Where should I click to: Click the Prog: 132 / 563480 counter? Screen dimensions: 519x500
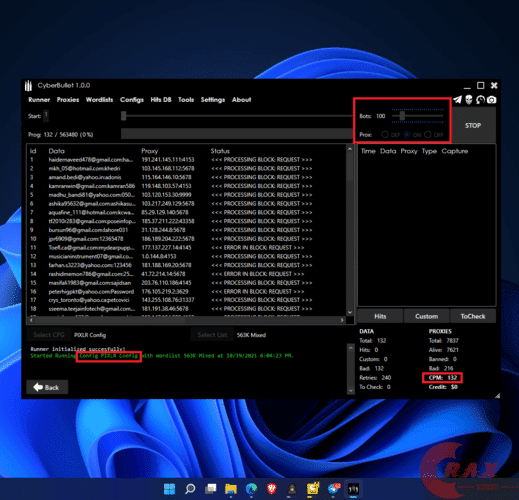(x=61, y=135)
